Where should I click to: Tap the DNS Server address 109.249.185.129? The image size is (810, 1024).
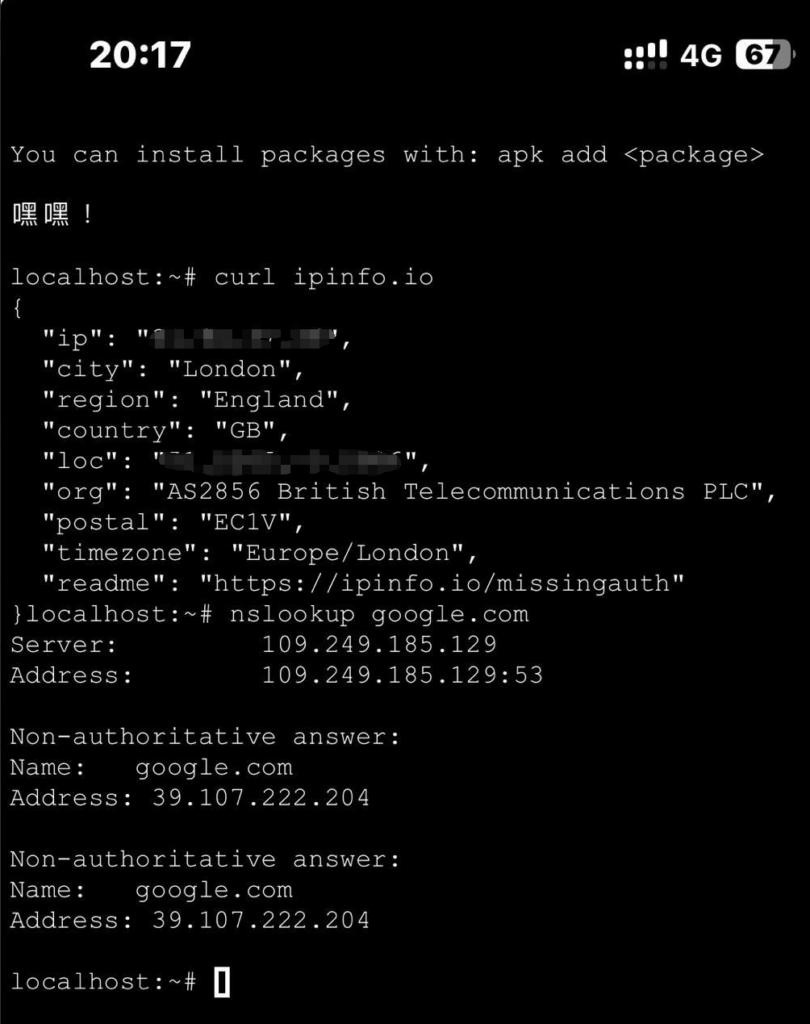[x=380, y=645]
